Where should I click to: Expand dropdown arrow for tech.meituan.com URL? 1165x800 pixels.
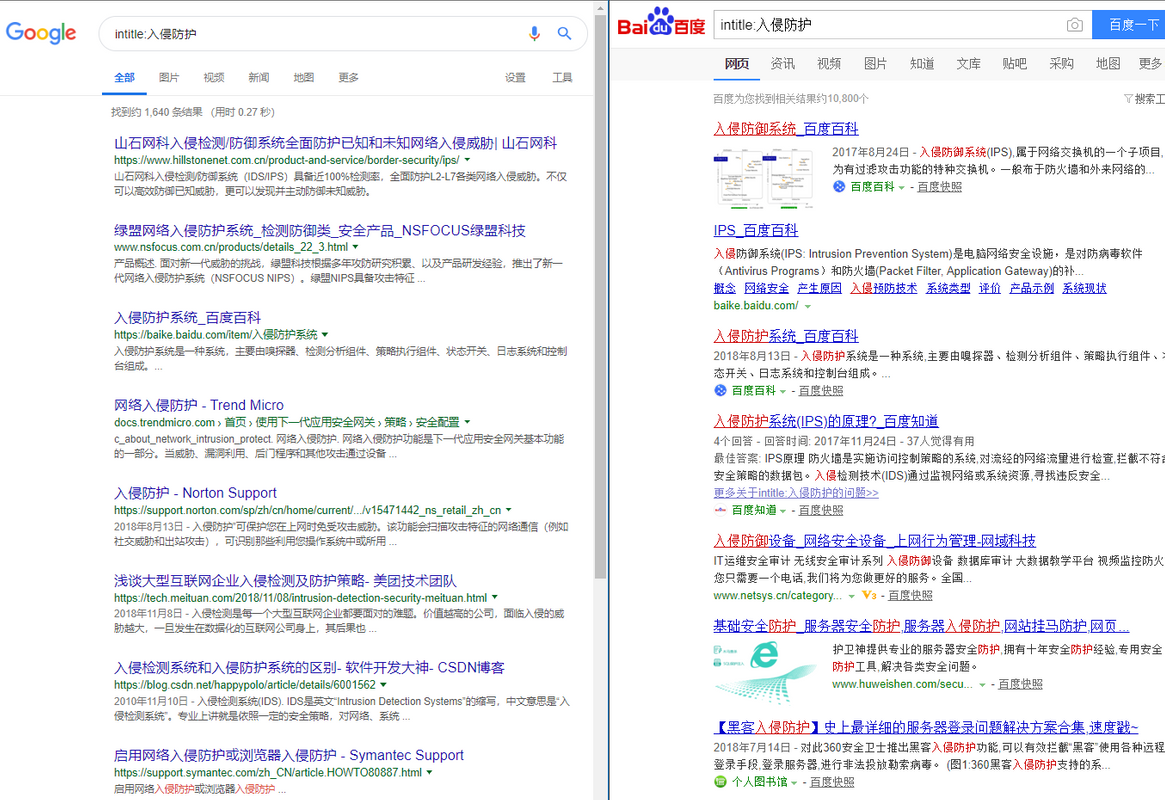495,597
